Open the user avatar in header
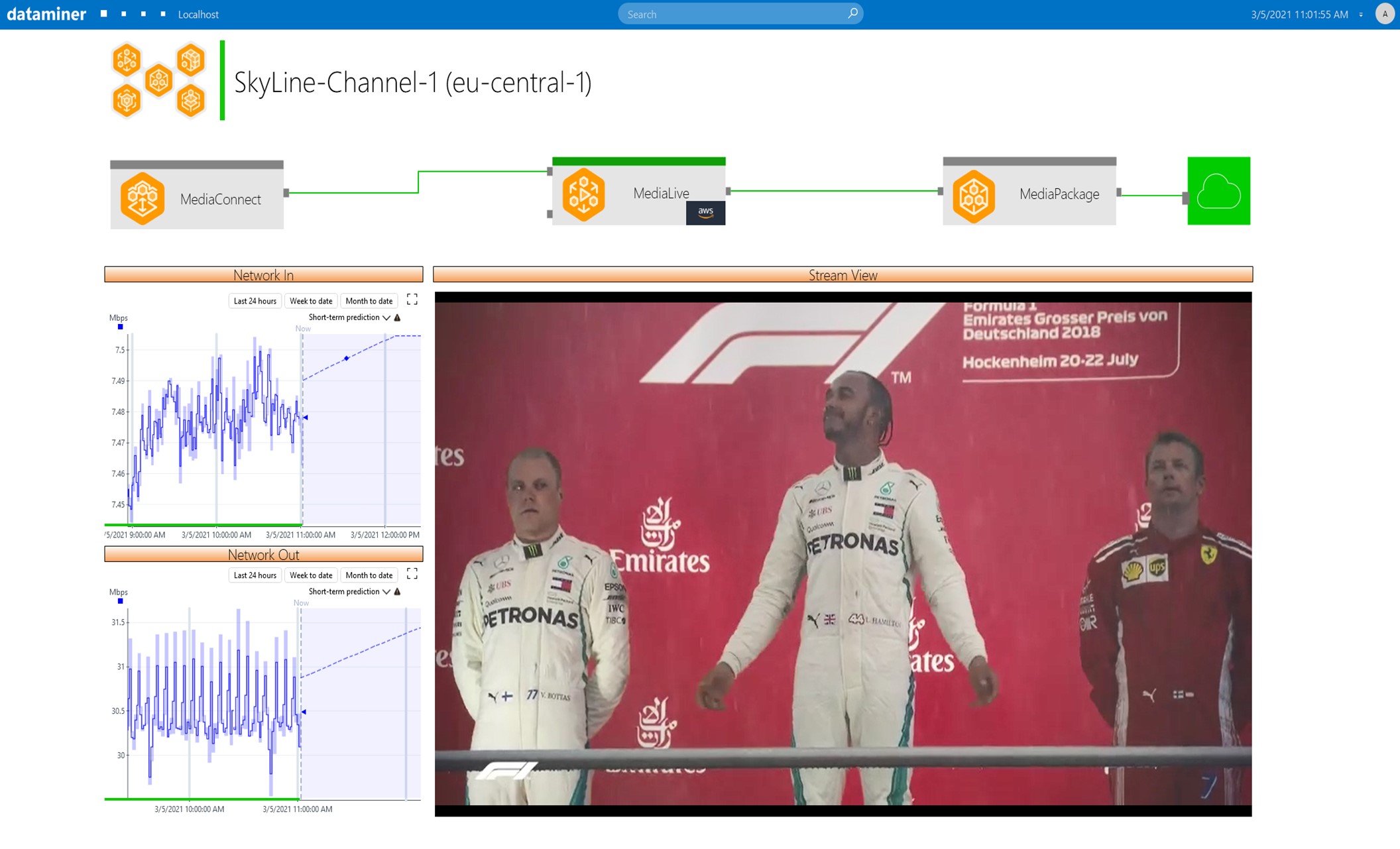 [x=1384, y=14]
